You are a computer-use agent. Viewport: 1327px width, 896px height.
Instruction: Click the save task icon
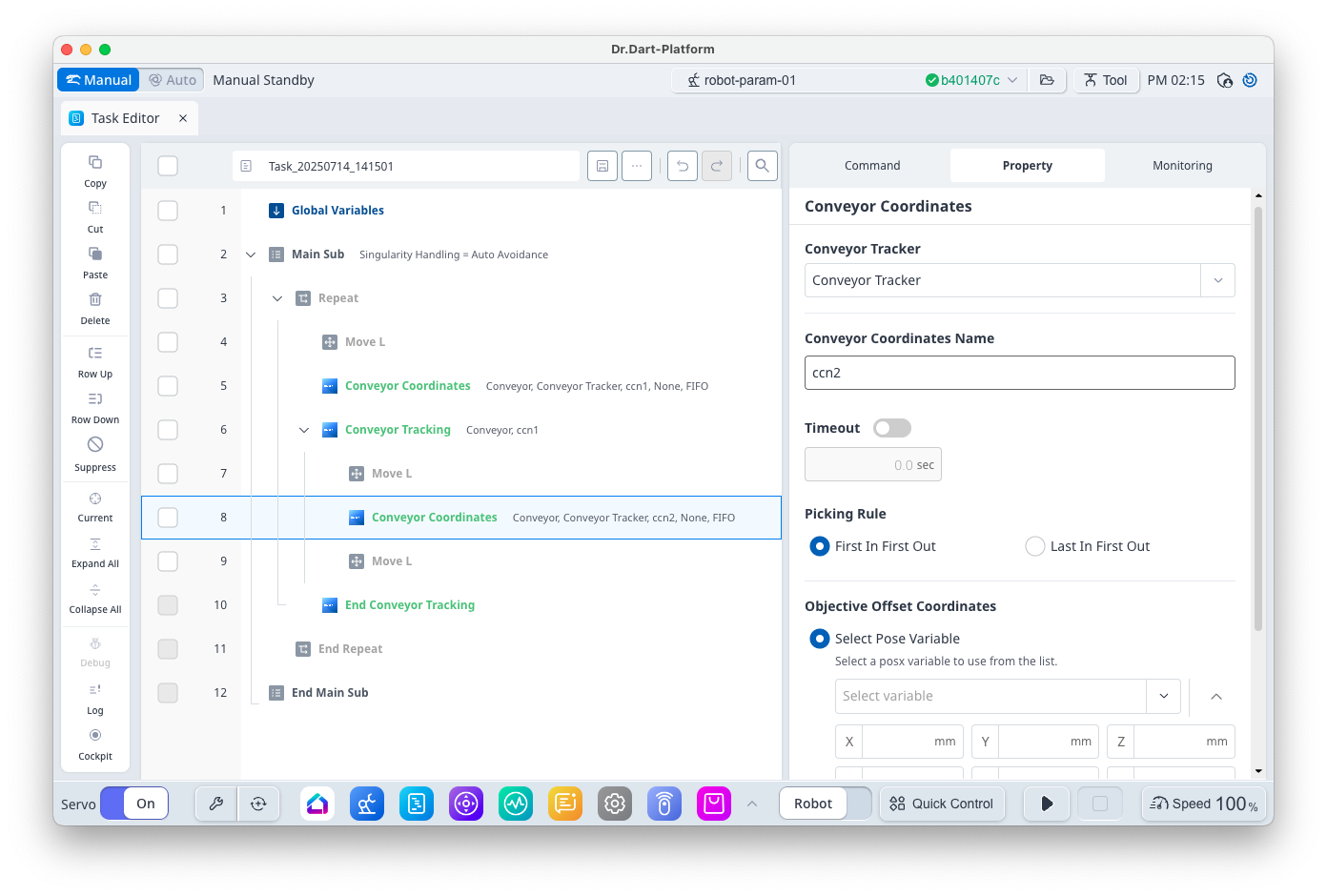602,166
